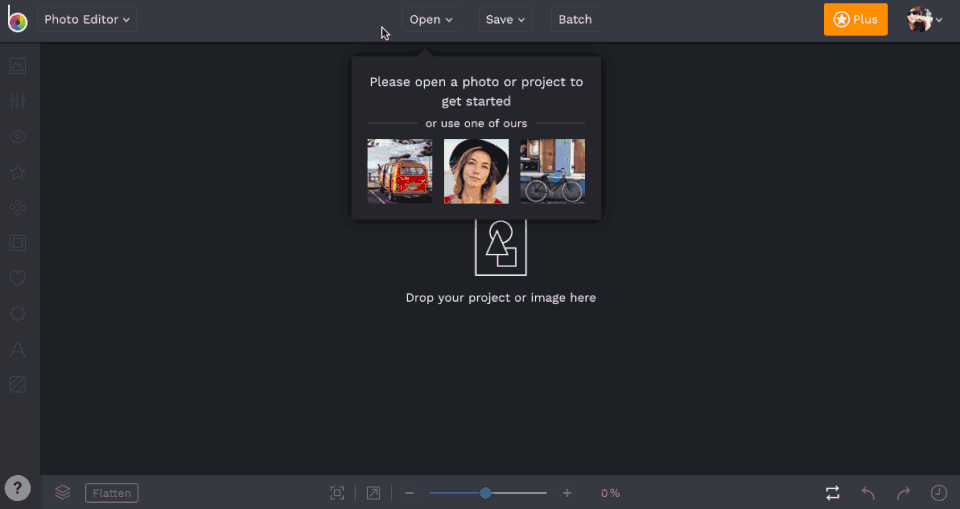Open the Frames panel icon
Screen dimensions: 960x509
click(x=18, y=243)
